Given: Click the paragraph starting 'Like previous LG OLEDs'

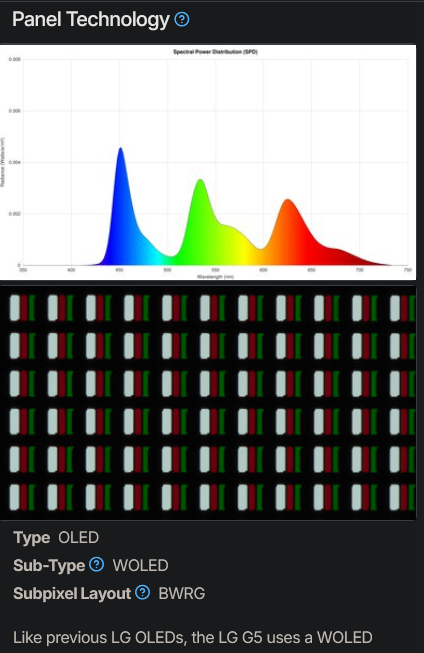Looking at the screenshot, I should point(193,638).
